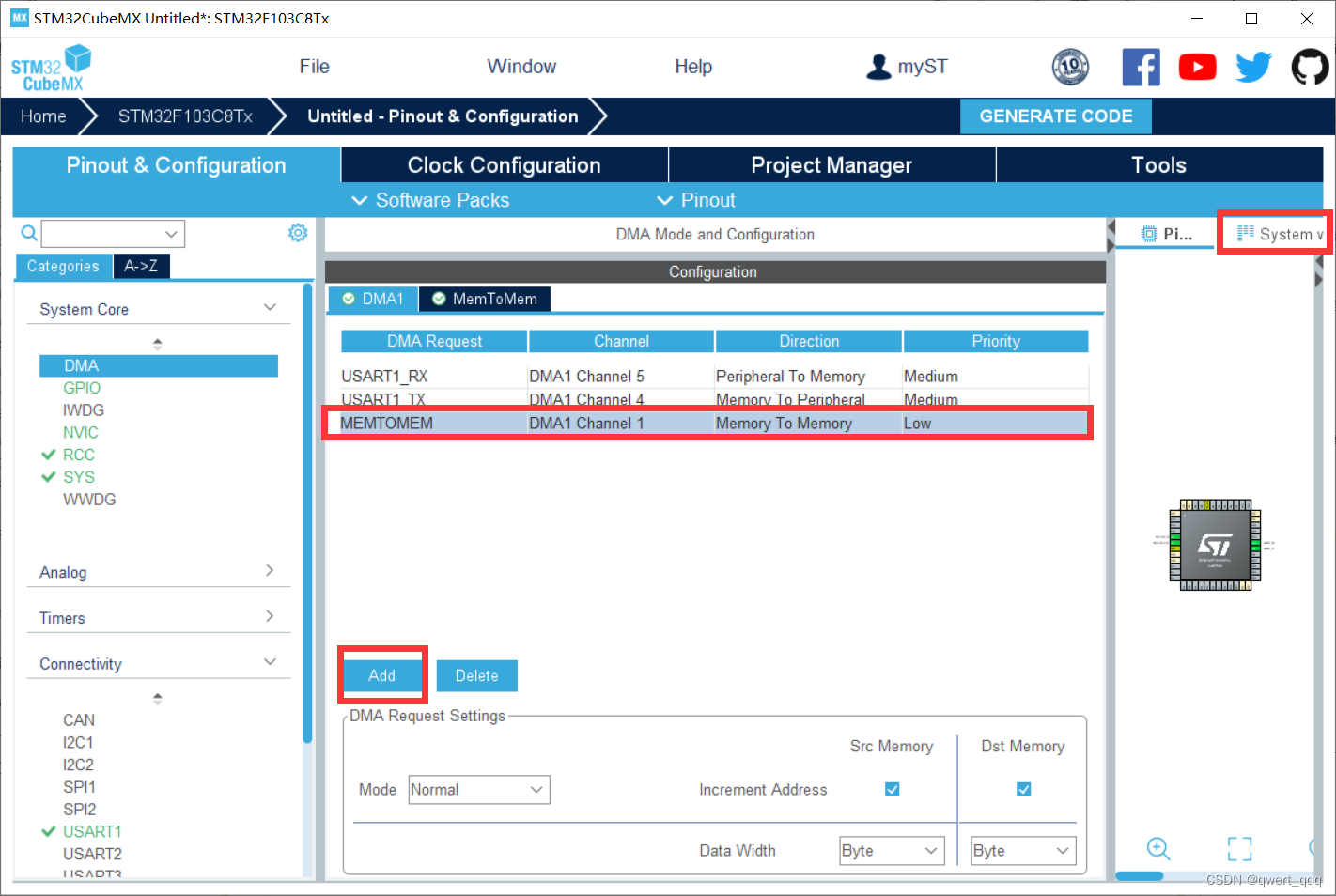
Task: Select GPIO in System Core list
Action: [x=82, y=388]
